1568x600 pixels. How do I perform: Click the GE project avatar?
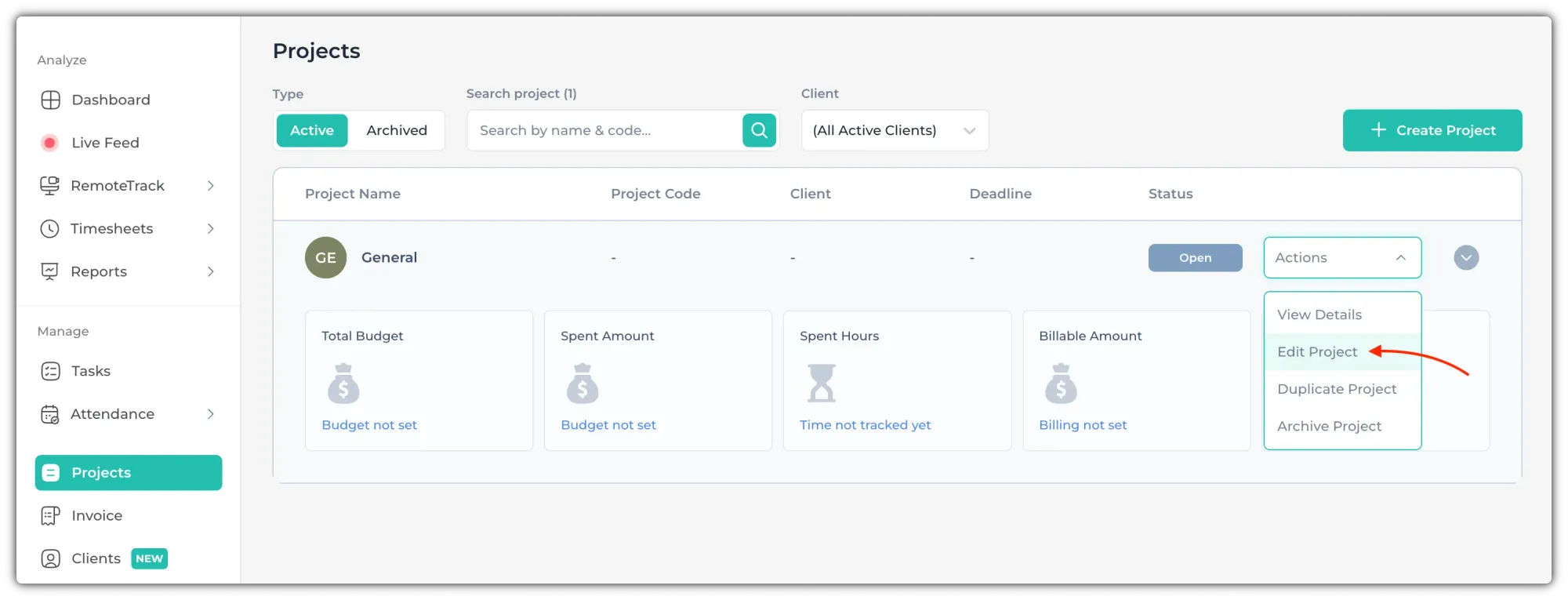tap(325, 257)
